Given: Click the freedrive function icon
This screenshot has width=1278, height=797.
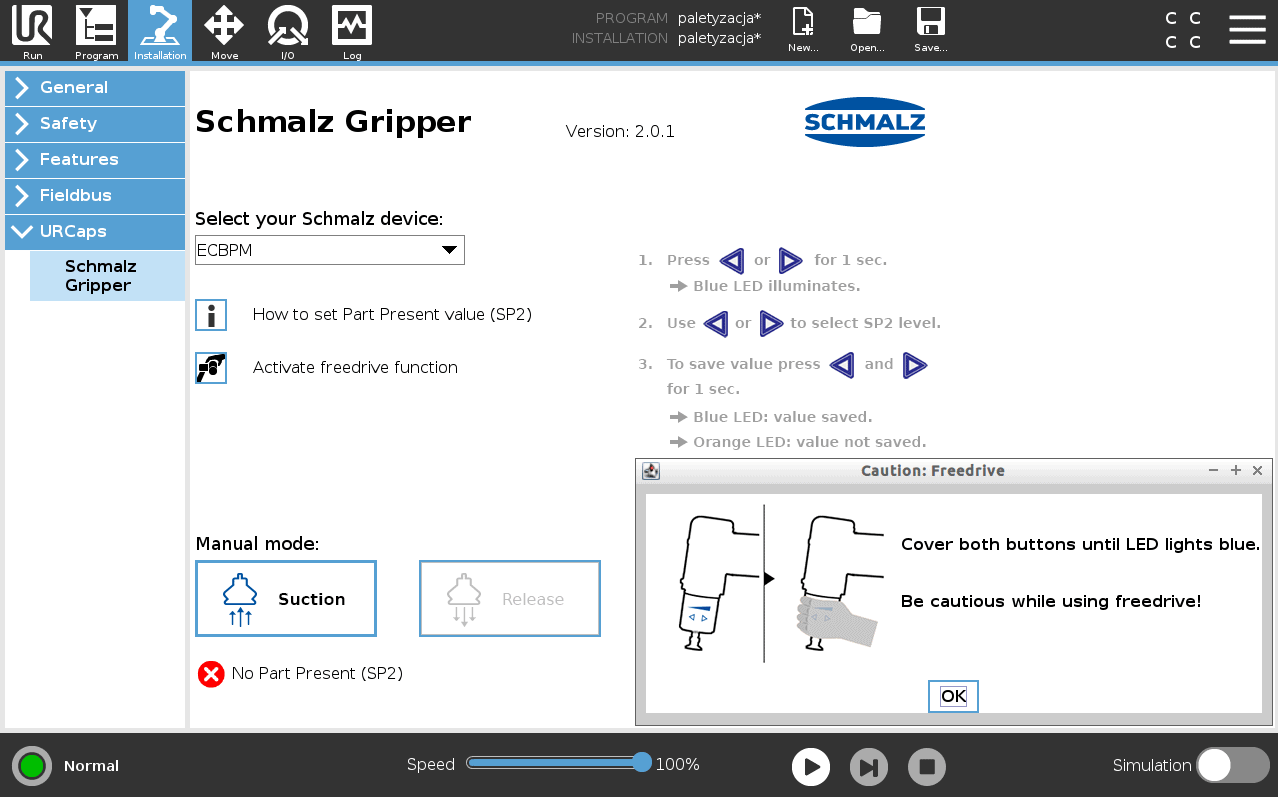Looking at the screenshot, I should [x=211, y=367].
